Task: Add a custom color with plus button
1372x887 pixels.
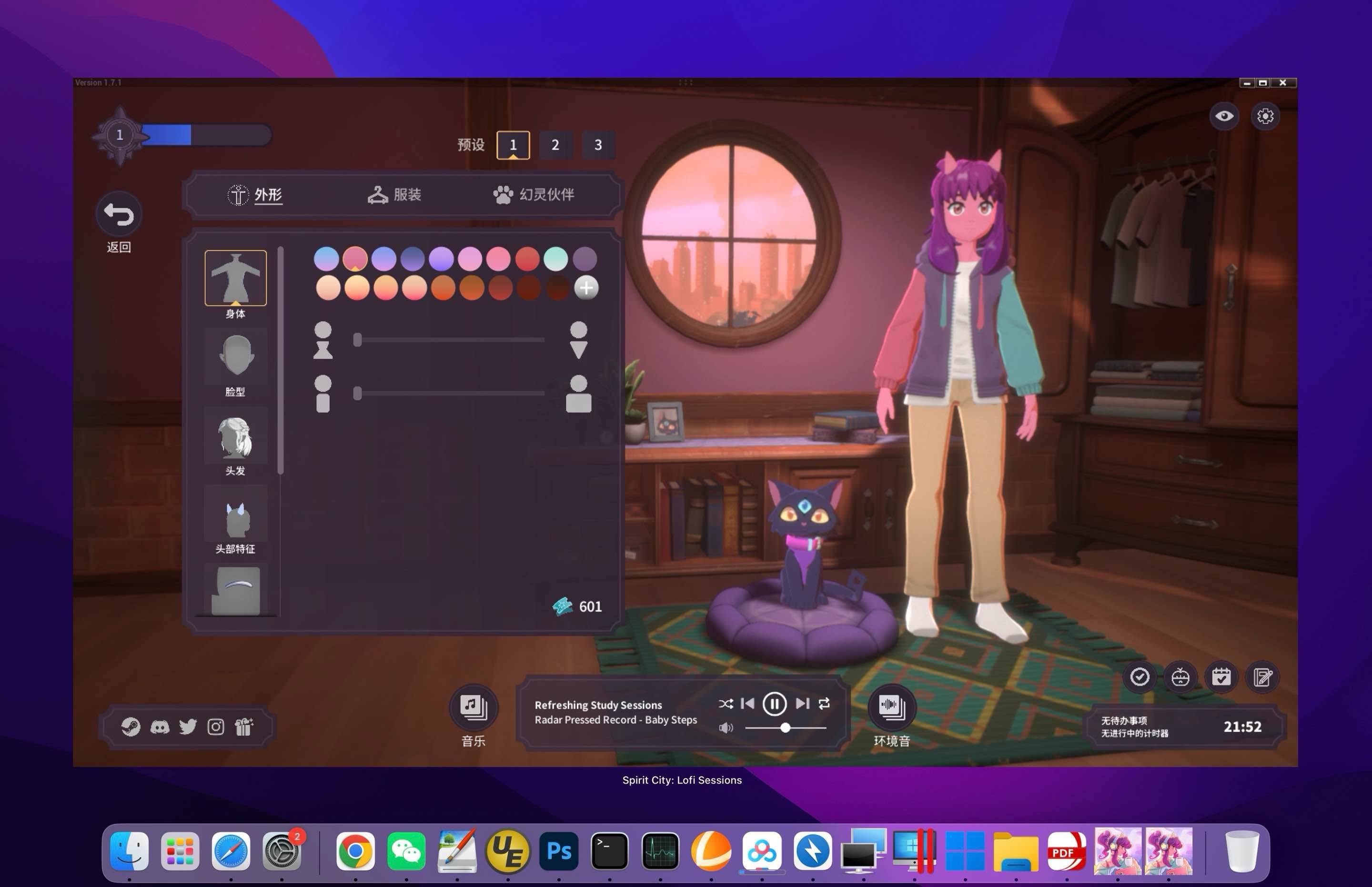Action: pos(586,287)
